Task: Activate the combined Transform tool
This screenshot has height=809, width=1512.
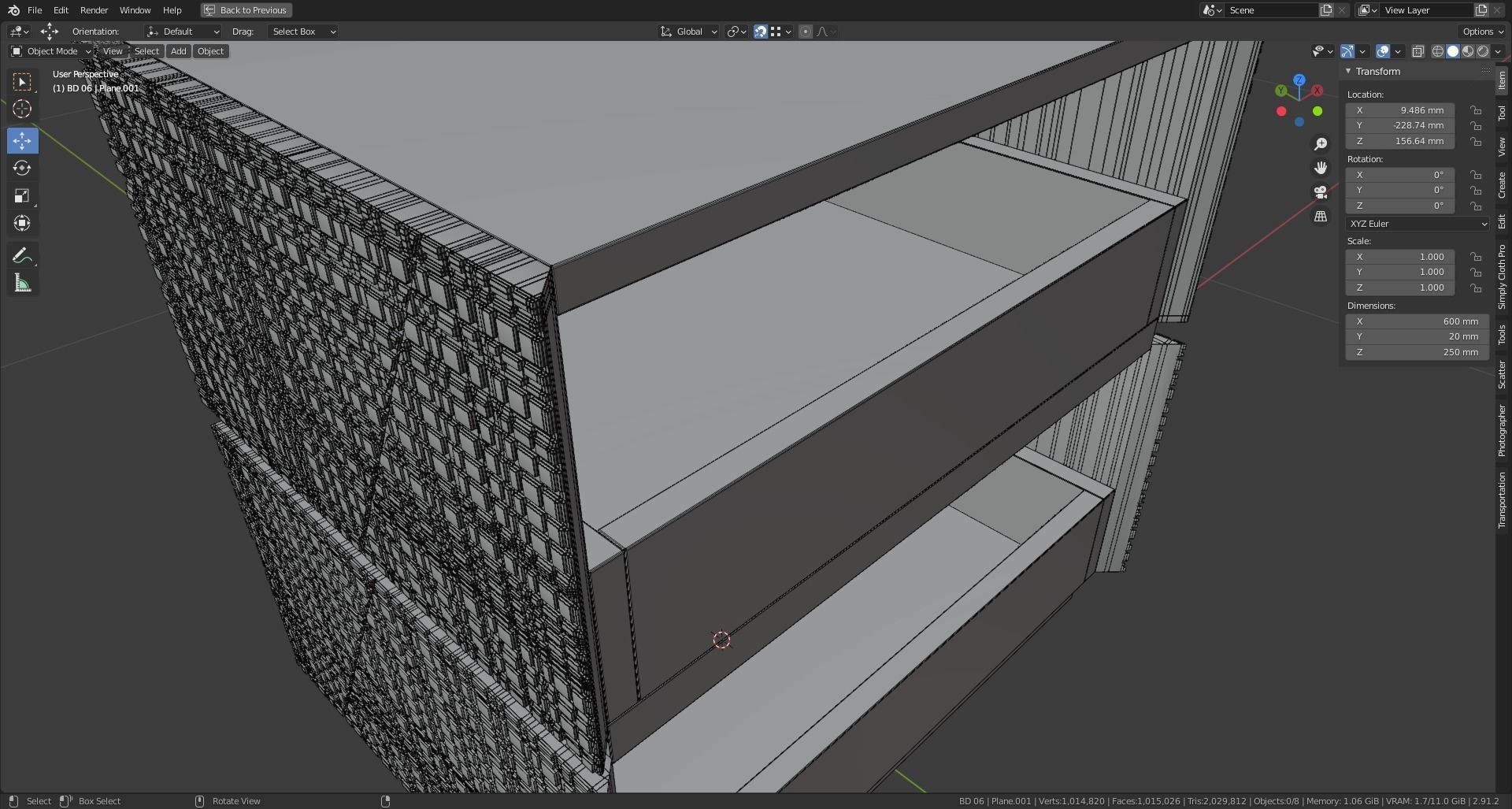Action: tap(22, 224)
